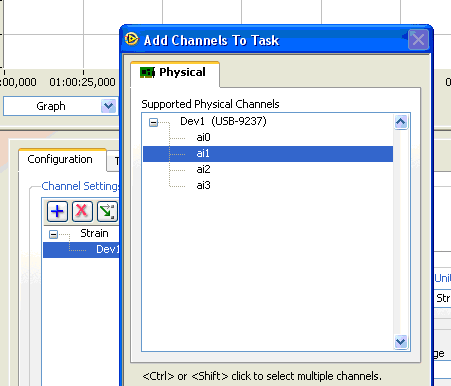The image size is (451, 386).
Task: Click the red X remove channel icon
Action: pos(82,211)
